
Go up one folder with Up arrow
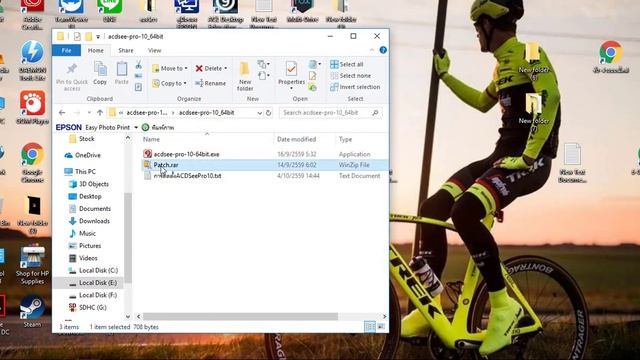100,113
